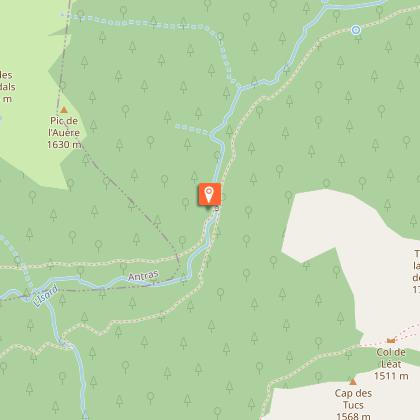Click the 1630 m elevation text
Viewport: 420px width, 420px height.
point(64,144)
